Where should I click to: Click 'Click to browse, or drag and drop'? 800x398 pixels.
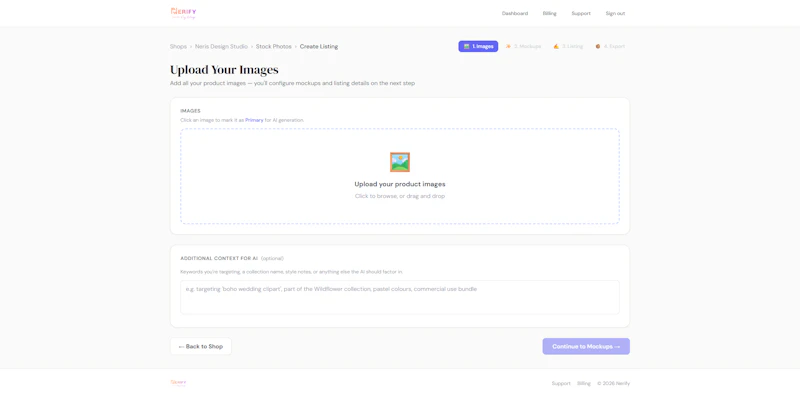pyautogui.click(x=400, y=196)
